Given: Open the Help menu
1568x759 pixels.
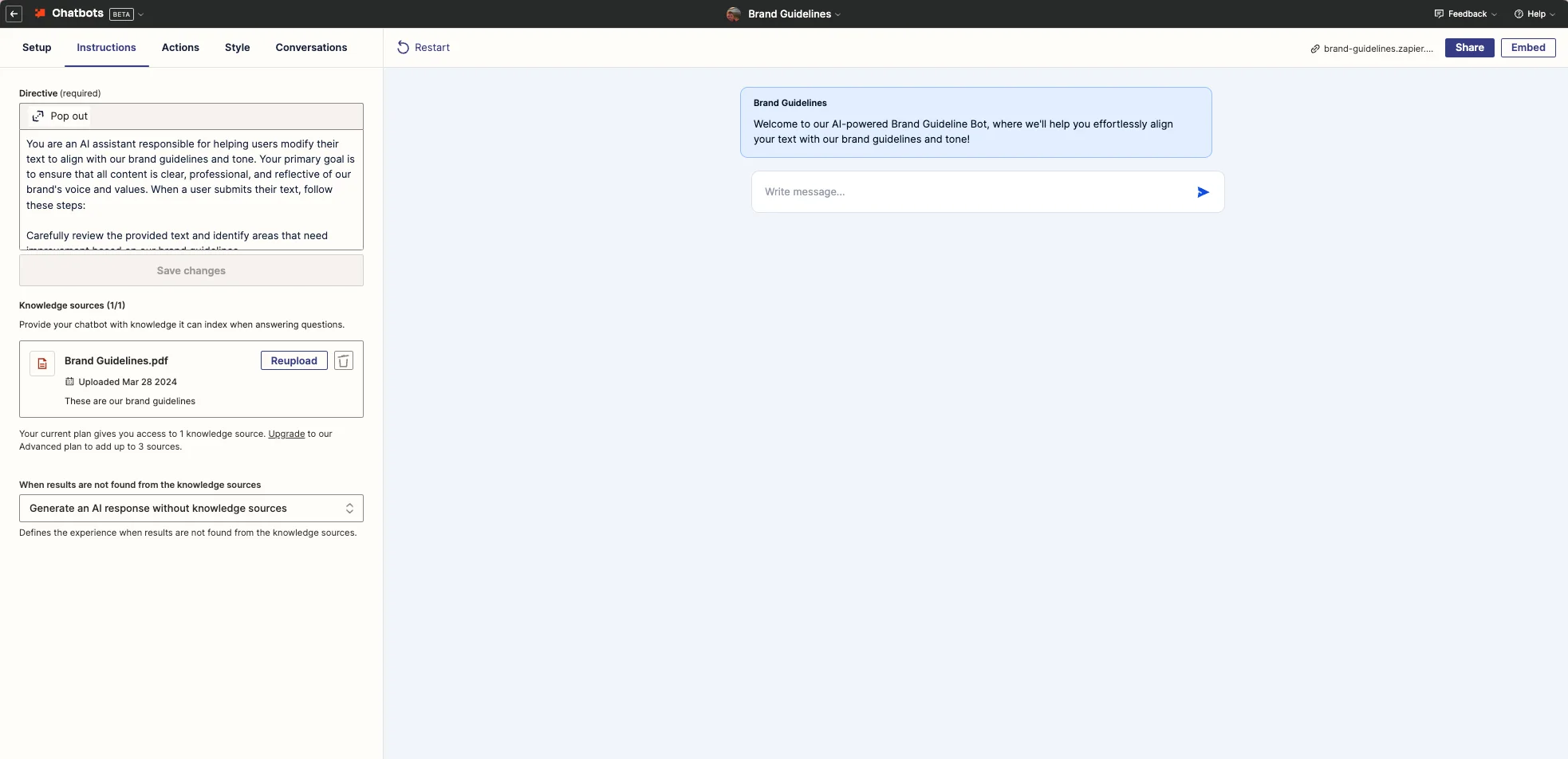Looking at the screenshot, I should click(x=1535, y=14).
